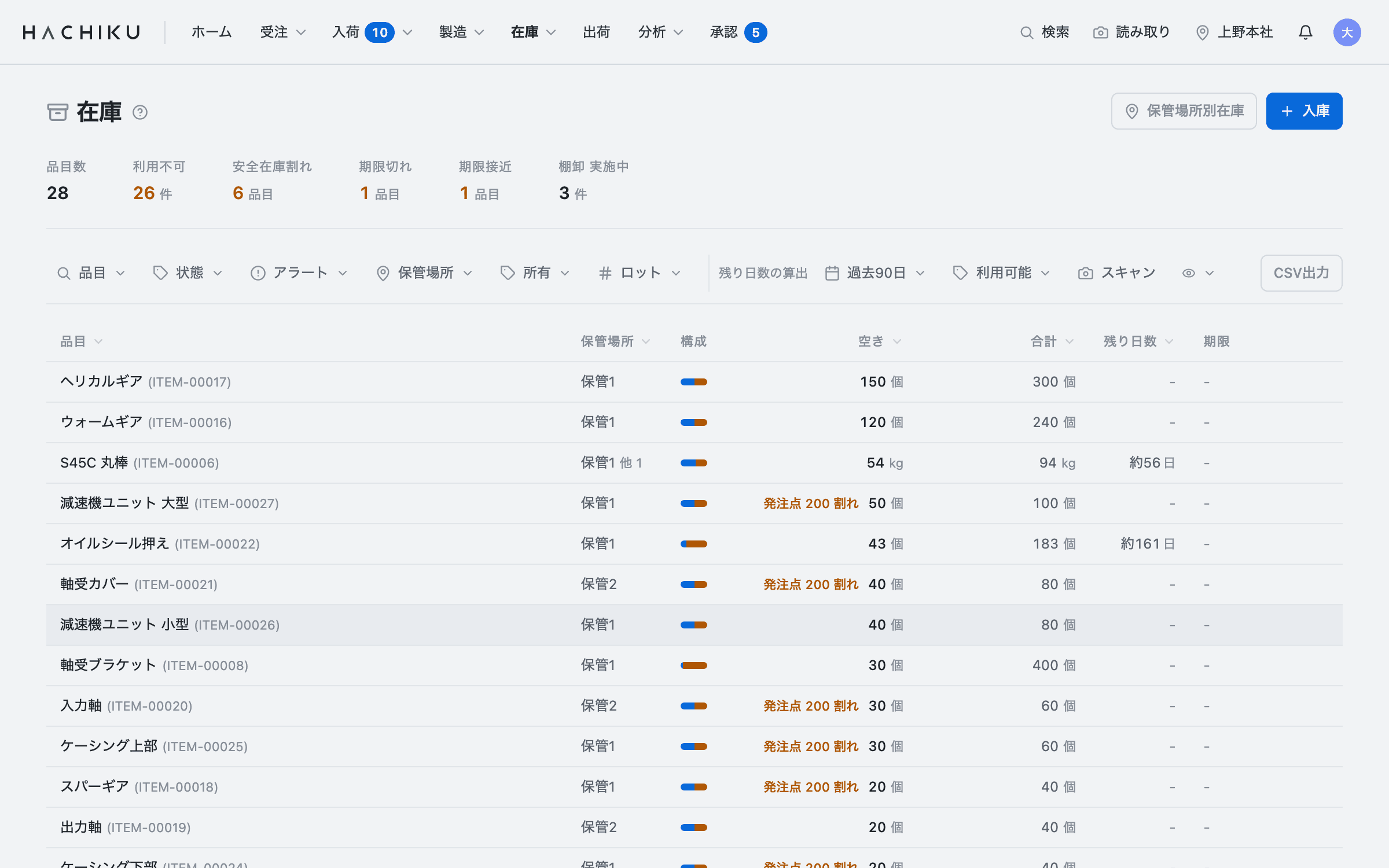Open the アラート filter dropdown
The image size is (1389, 868).
pyautogui.click(x=299, y=273)
